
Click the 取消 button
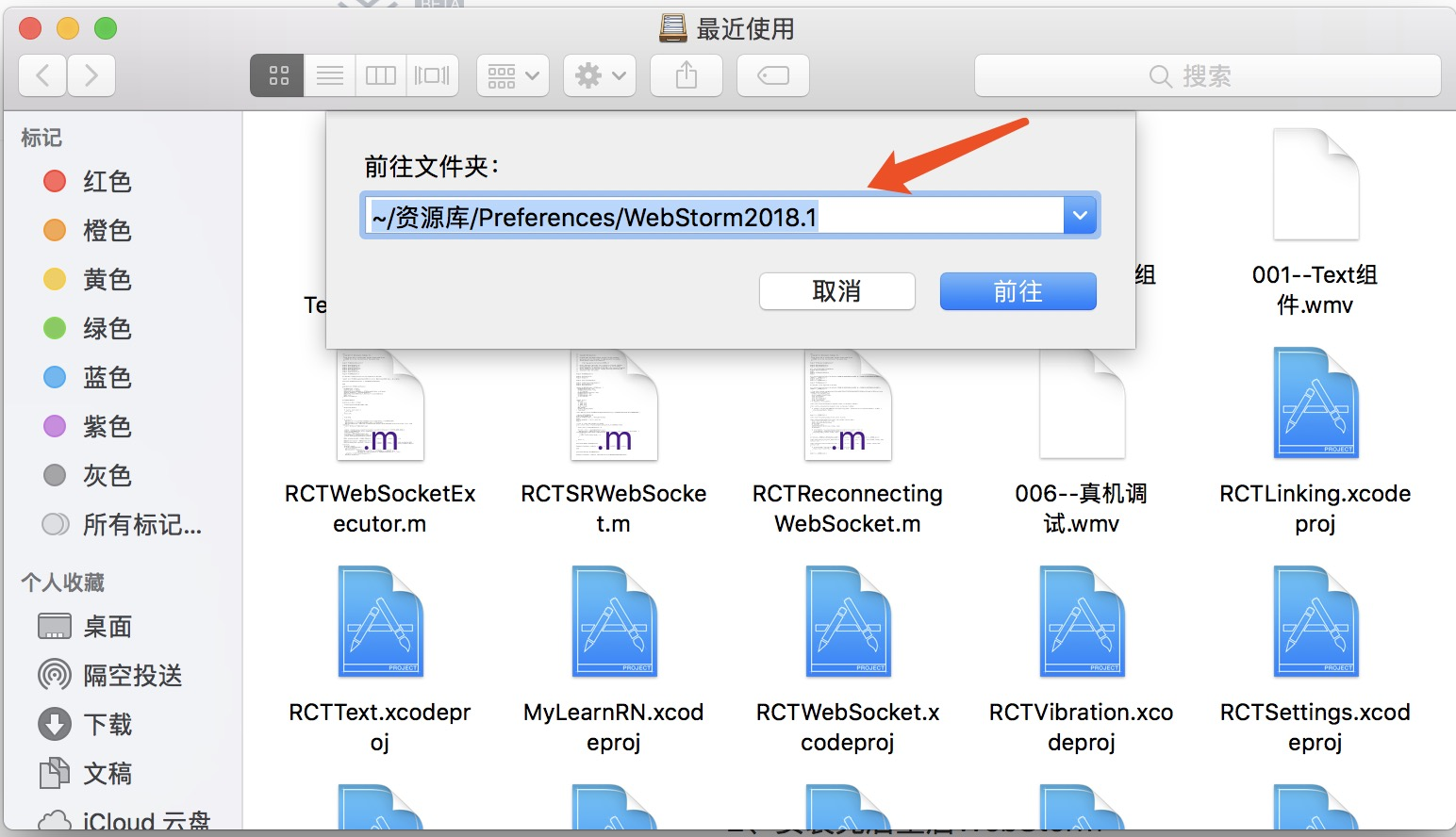pos(837,291)
